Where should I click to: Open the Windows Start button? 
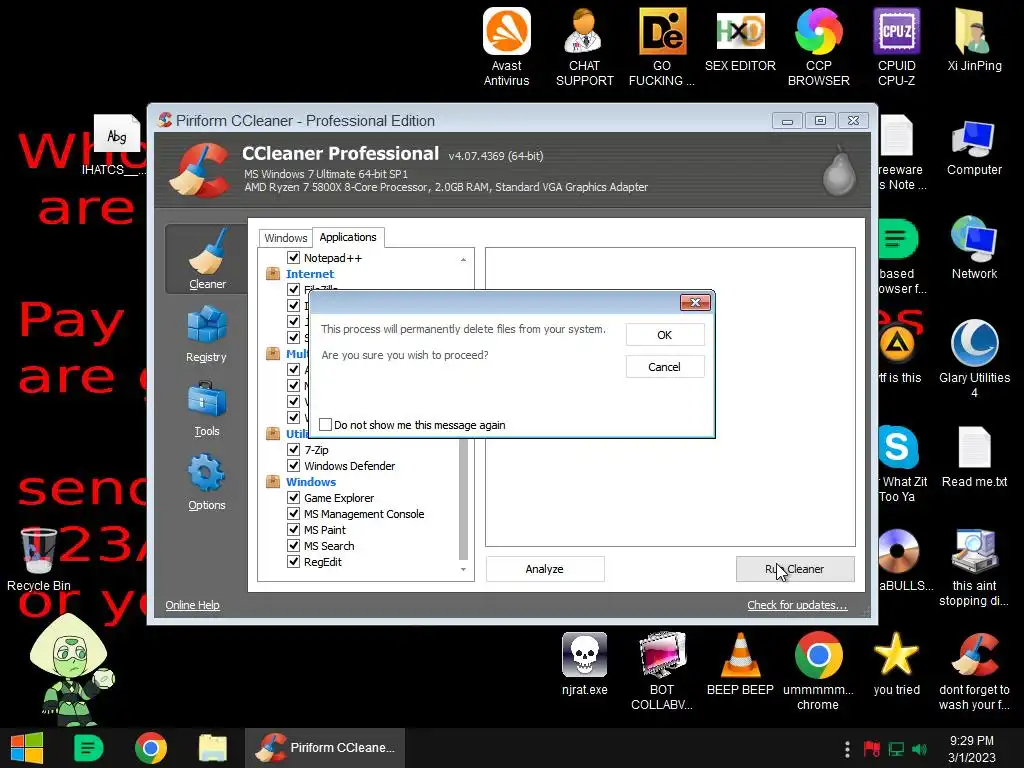[27, 748]
